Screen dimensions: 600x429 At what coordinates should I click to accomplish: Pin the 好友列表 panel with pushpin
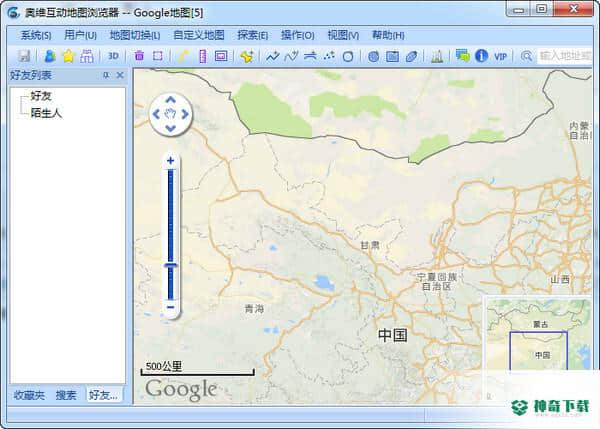[x=106, y=75]
